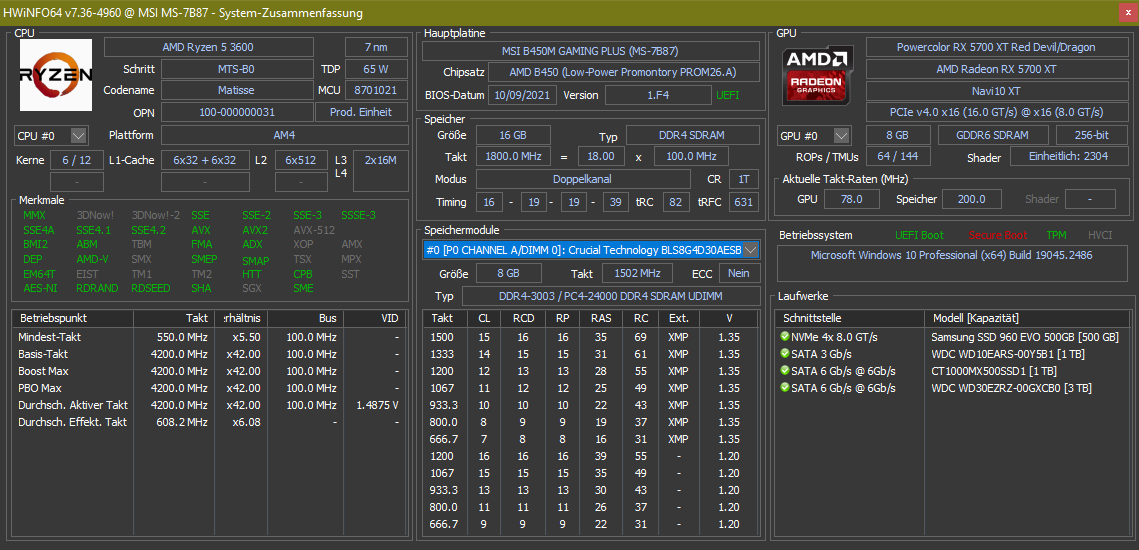Click the ECC value Nein

tap(739, 273)
